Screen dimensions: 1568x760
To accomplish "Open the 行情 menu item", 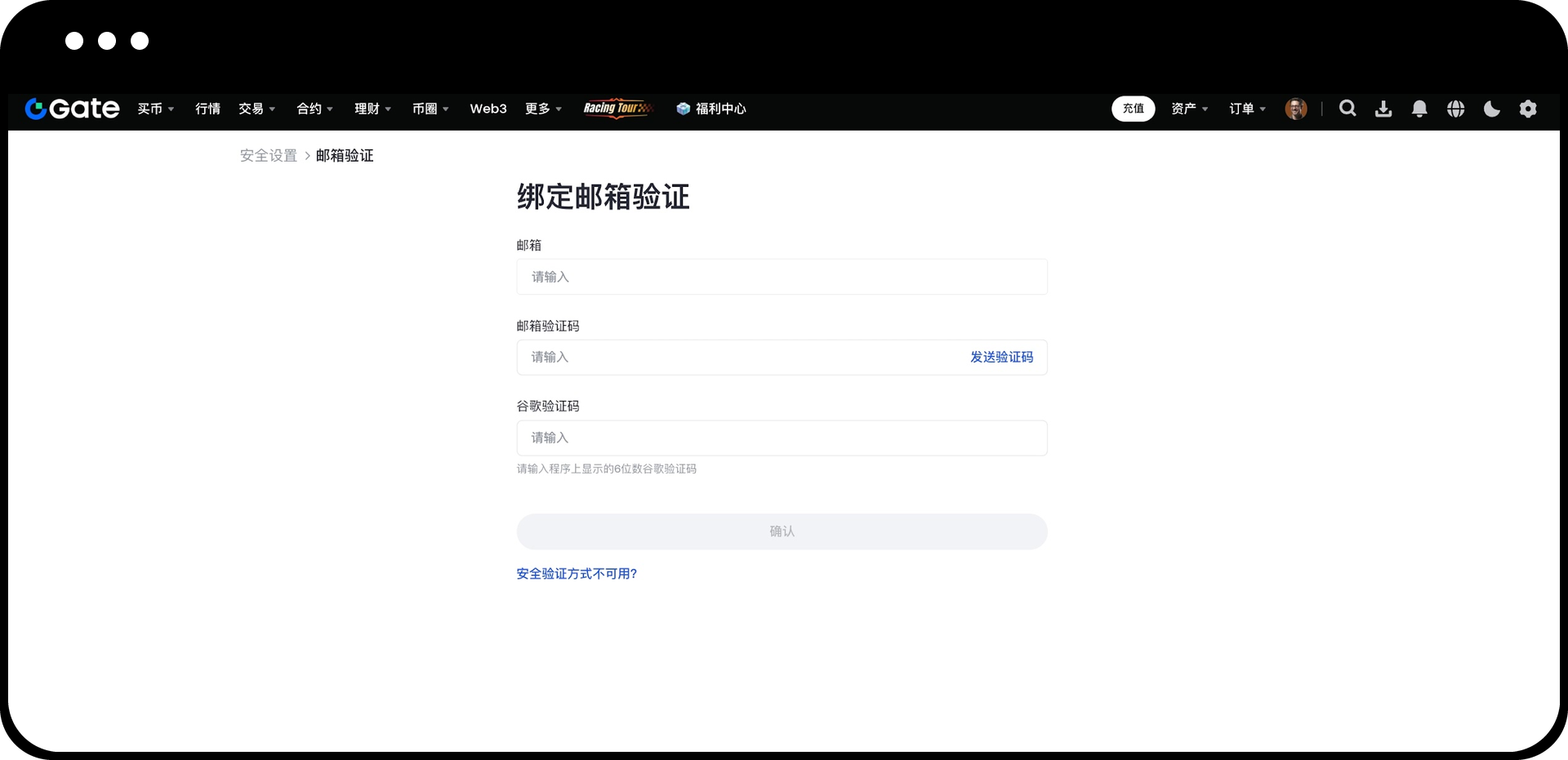I will point(207,109).
